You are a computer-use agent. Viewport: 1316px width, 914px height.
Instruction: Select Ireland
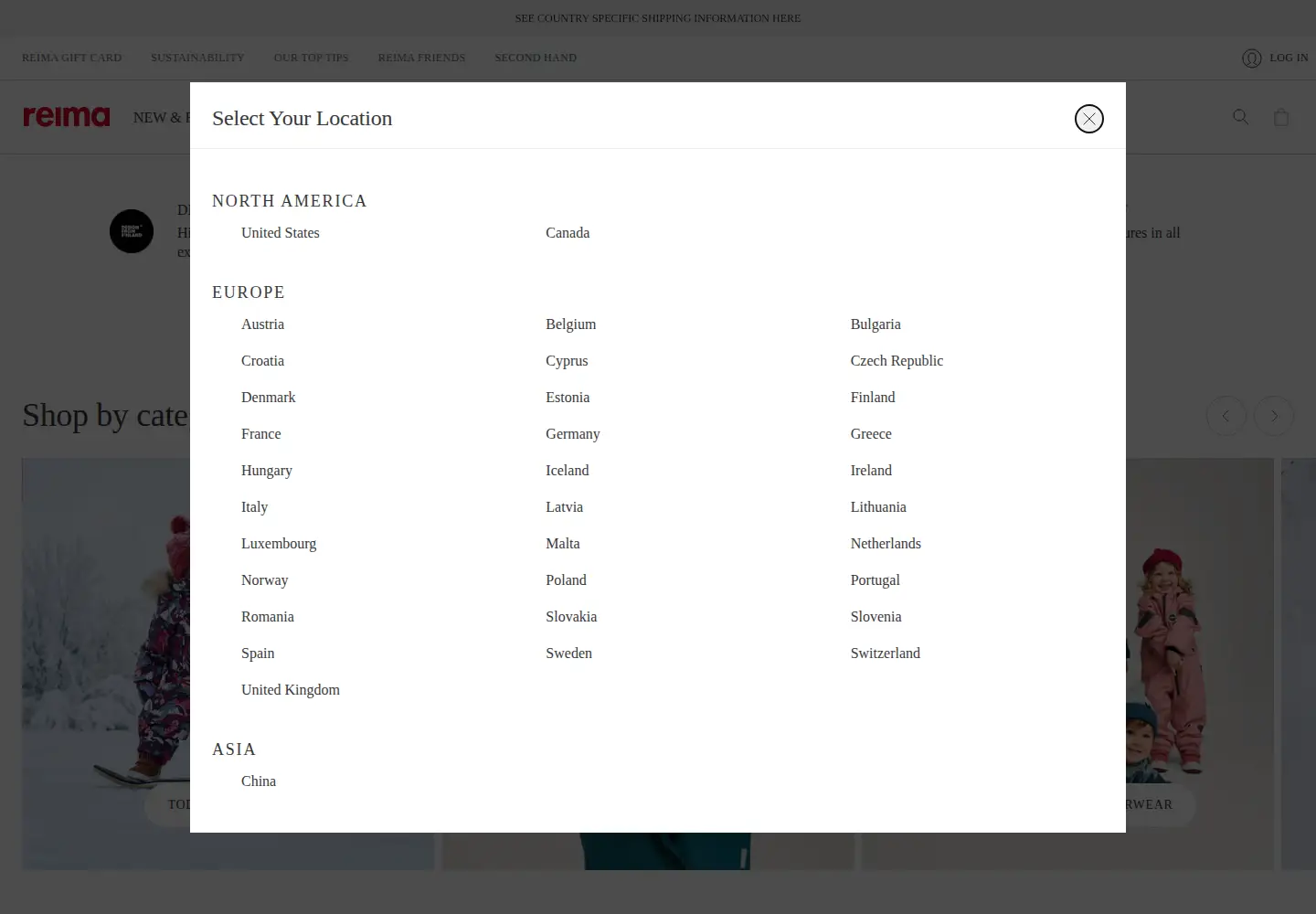click(x=871, y=471)
